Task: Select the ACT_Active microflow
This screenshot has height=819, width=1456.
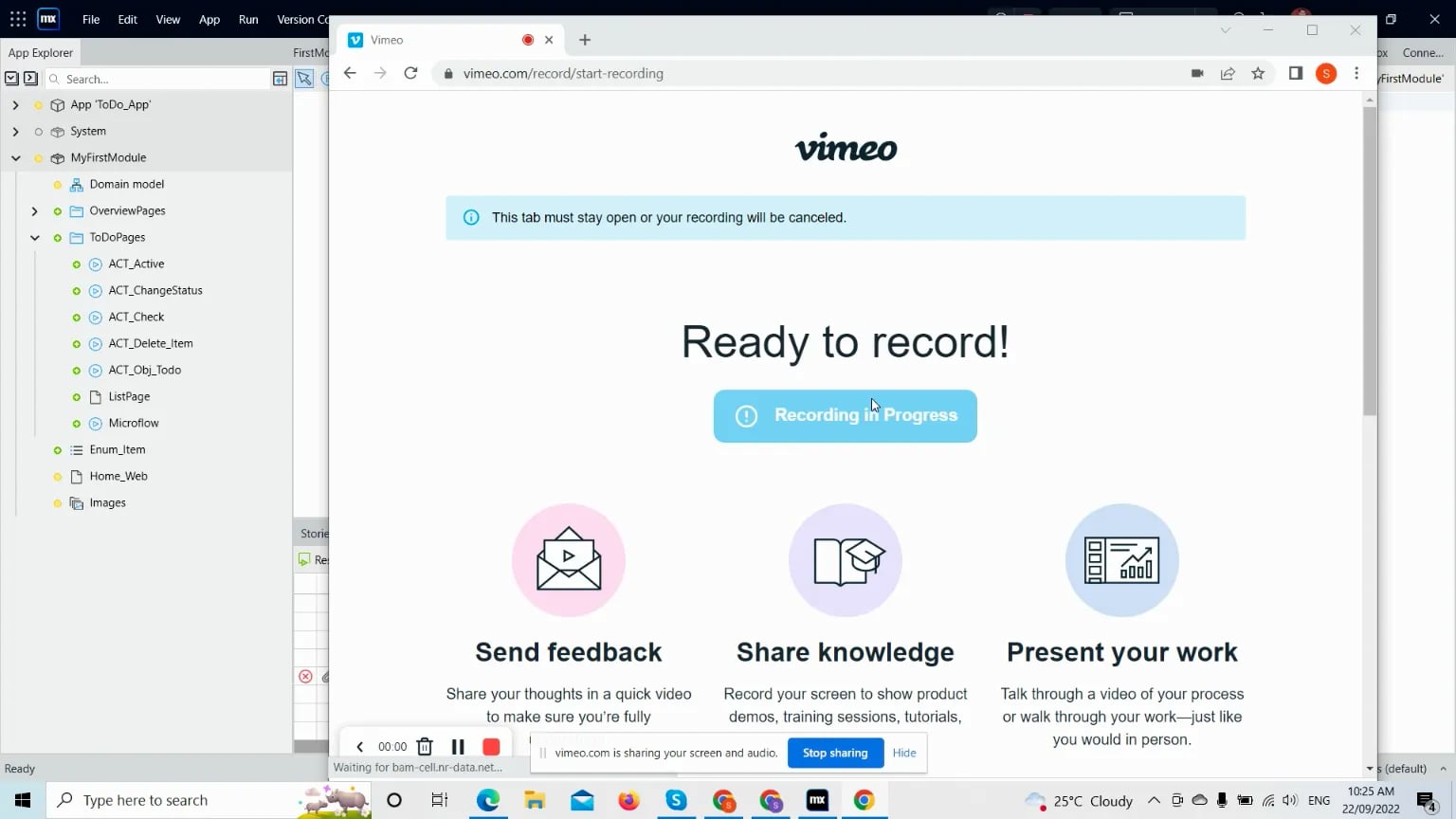Action: pos(136,264)
